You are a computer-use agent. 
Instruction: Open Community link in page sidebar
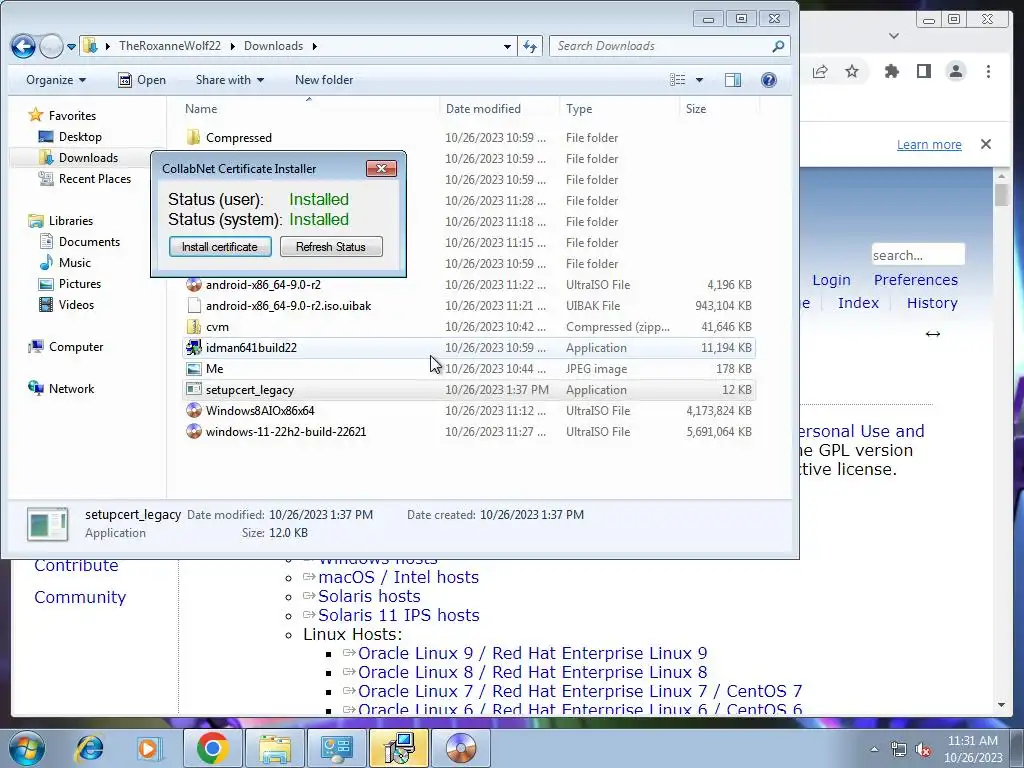[80, 597]
